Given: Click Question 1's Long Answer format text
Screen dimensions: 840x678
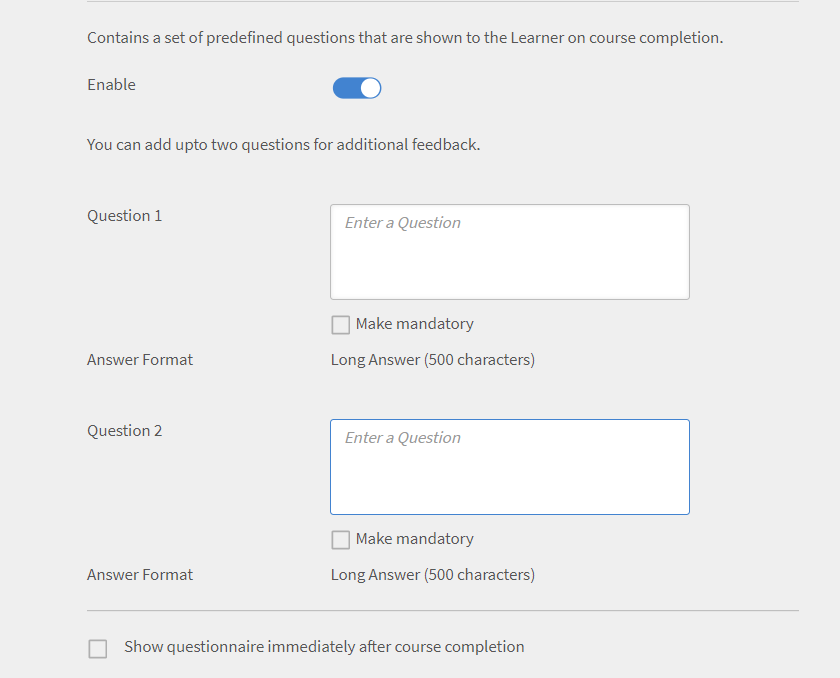Looking at the screenshot, I should (x=432, y=360).
